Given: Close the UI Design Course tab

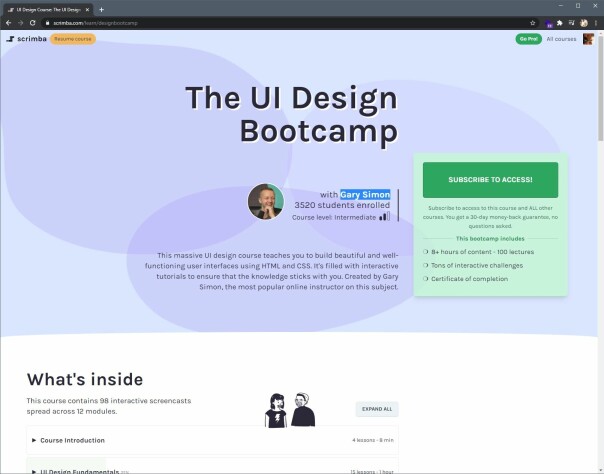Looking at the screenshot, I should pos(87,10).
